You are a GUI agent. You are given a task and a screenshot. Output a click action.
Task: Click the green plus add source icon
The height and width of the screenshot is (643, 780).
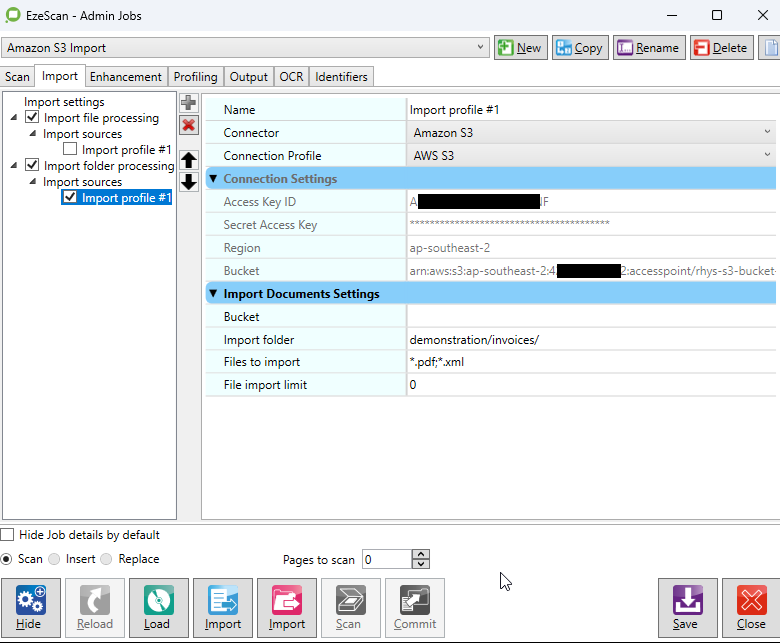tap(188, 103)
